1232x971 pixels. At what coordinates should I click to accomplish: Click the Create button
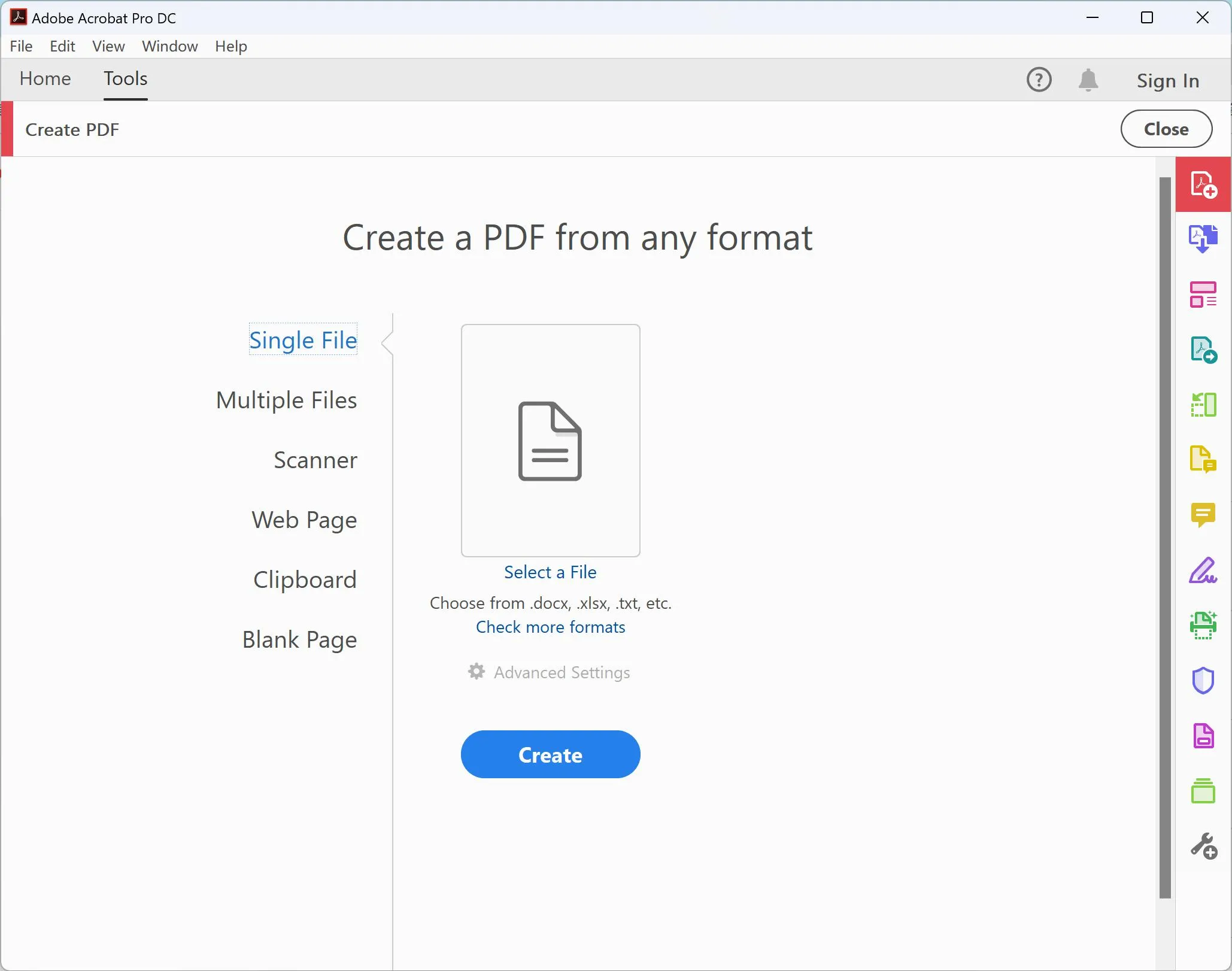point(550,754)
